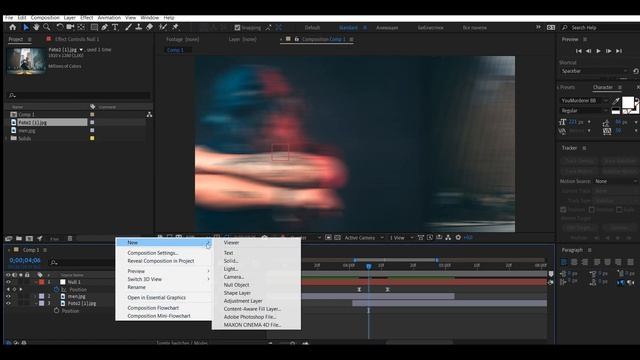Select the Pen tool
This screenshot has height=360, width=640.
click(x=105, y=27)
